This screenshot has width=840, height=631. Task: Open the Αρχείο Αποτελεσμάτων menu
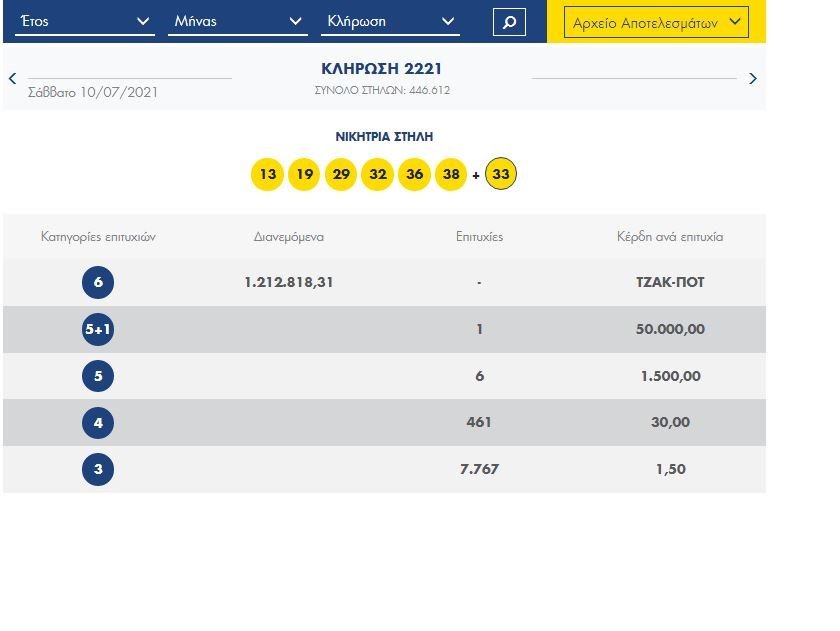point(656,22)
